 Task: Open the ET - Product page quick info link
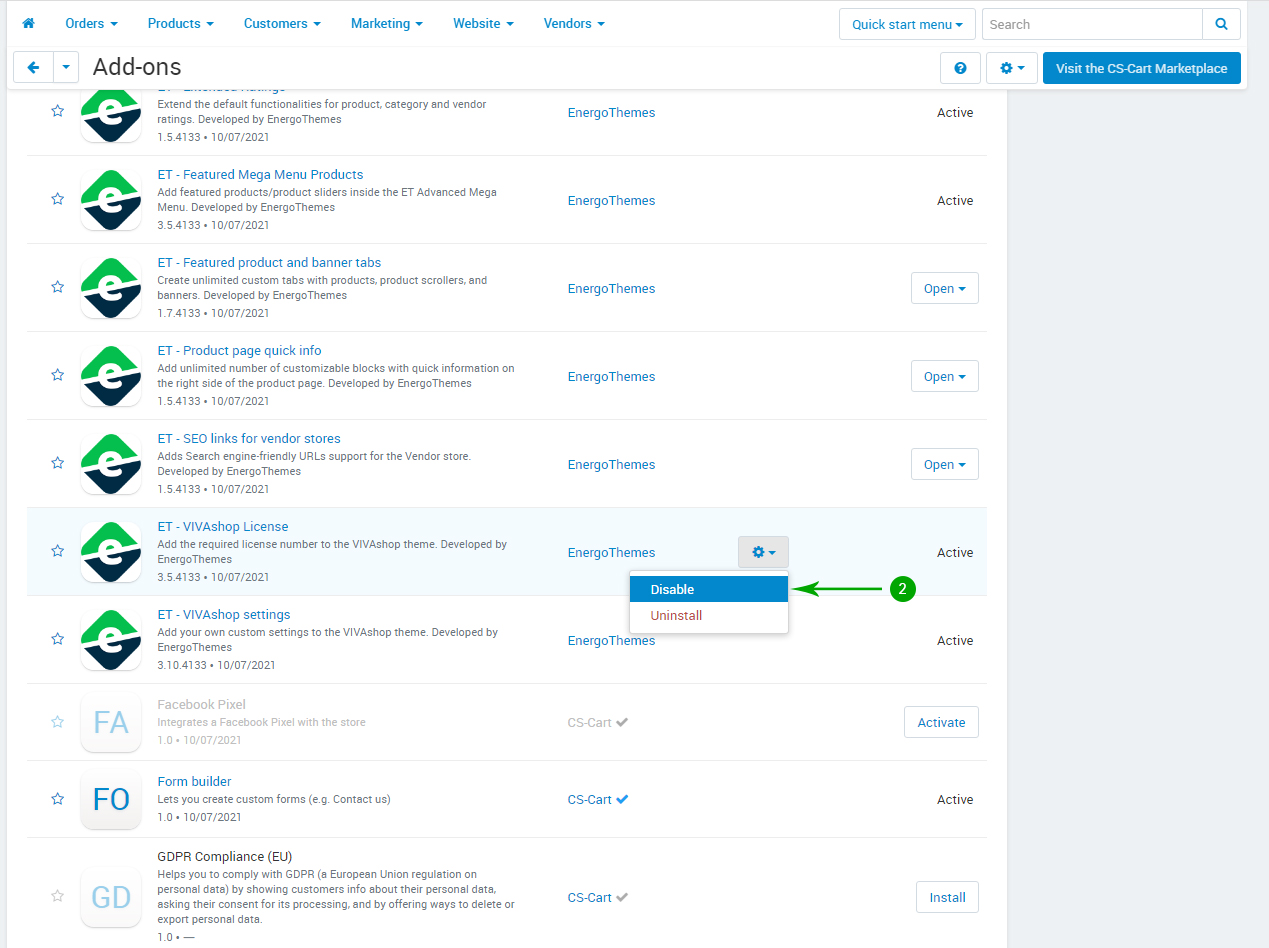[240, 351]
